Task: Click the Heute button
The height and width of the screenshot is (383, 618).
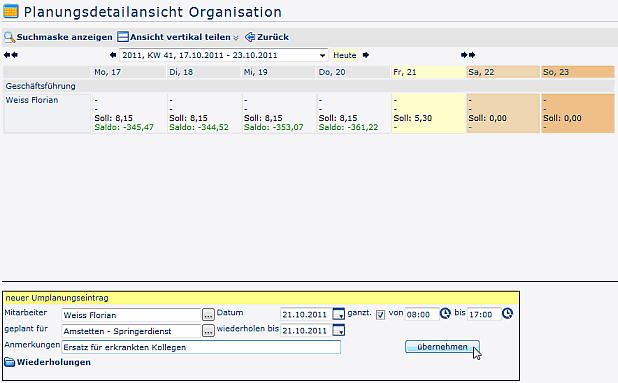Action: point(344,55)
